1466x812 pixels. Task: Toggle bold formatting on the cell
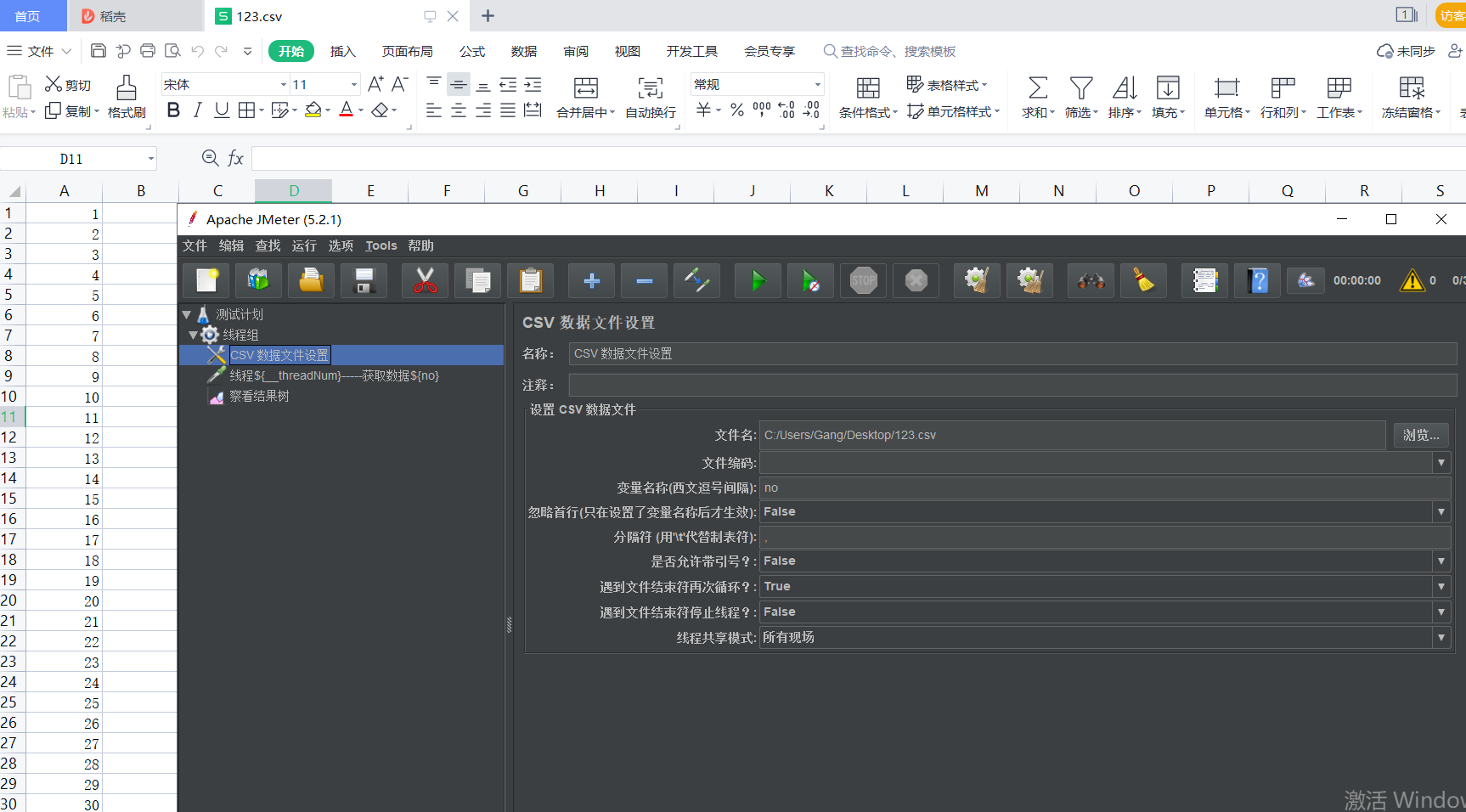pyautogui.click(x=173, y=110)
